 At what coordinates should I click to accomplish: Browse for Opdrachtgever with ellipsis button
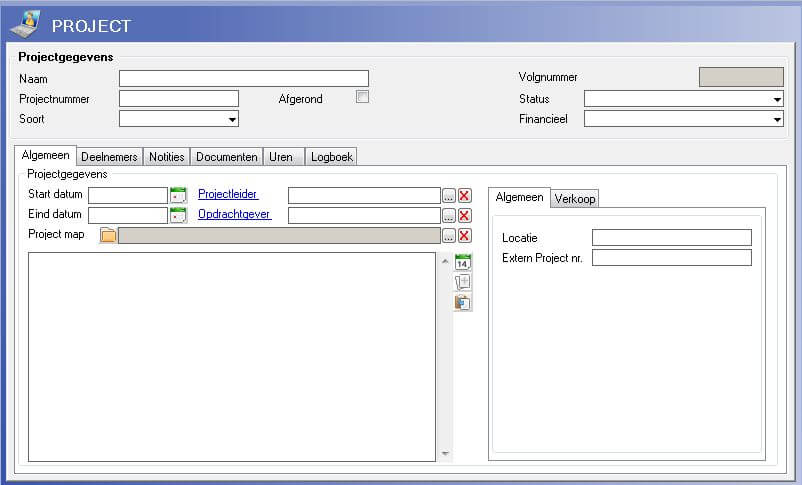pyautogui.click(x=449, y=215)
